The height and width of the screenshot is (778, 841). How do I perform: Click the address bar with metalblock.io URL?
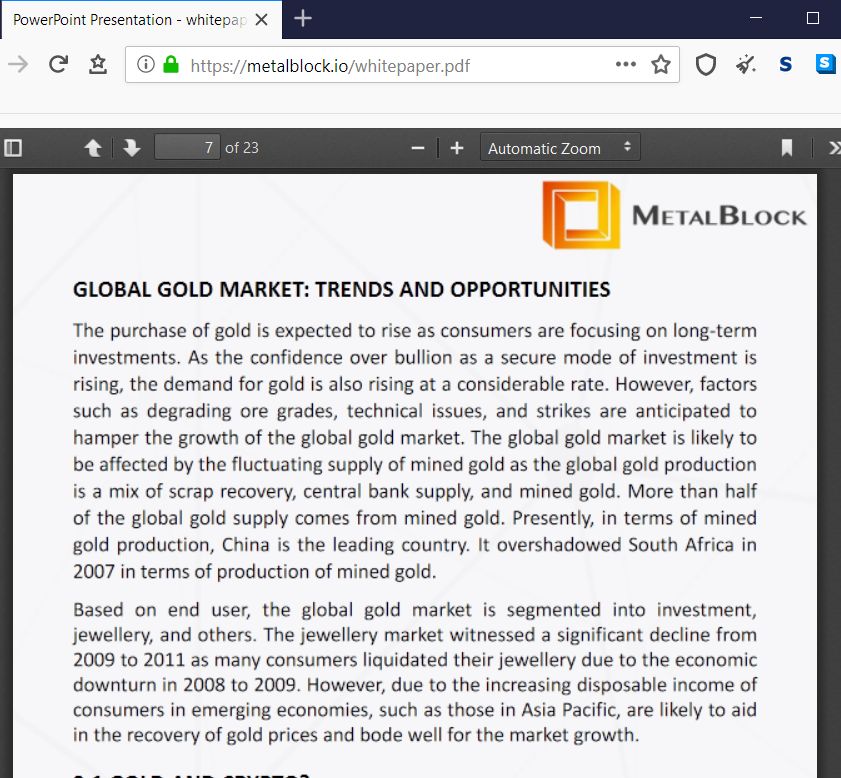(402, 65)
